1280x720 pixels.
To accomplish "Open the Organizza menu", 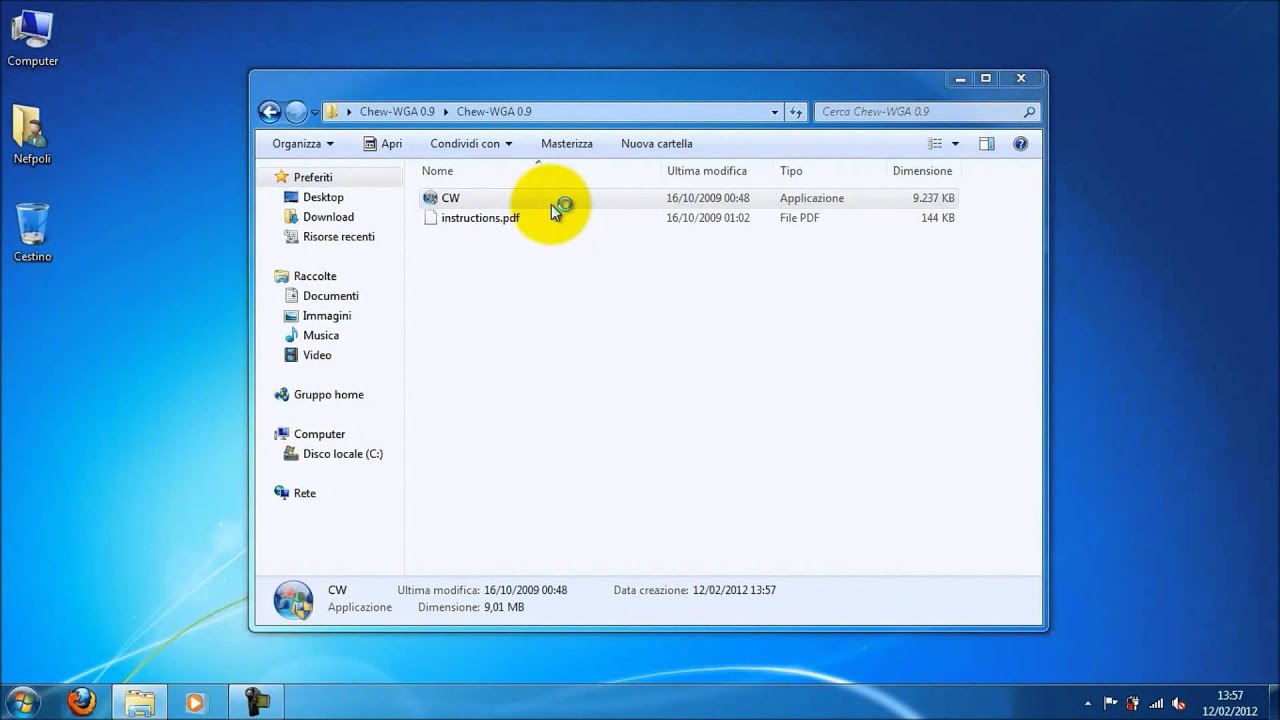I will (x=303, y=144).
